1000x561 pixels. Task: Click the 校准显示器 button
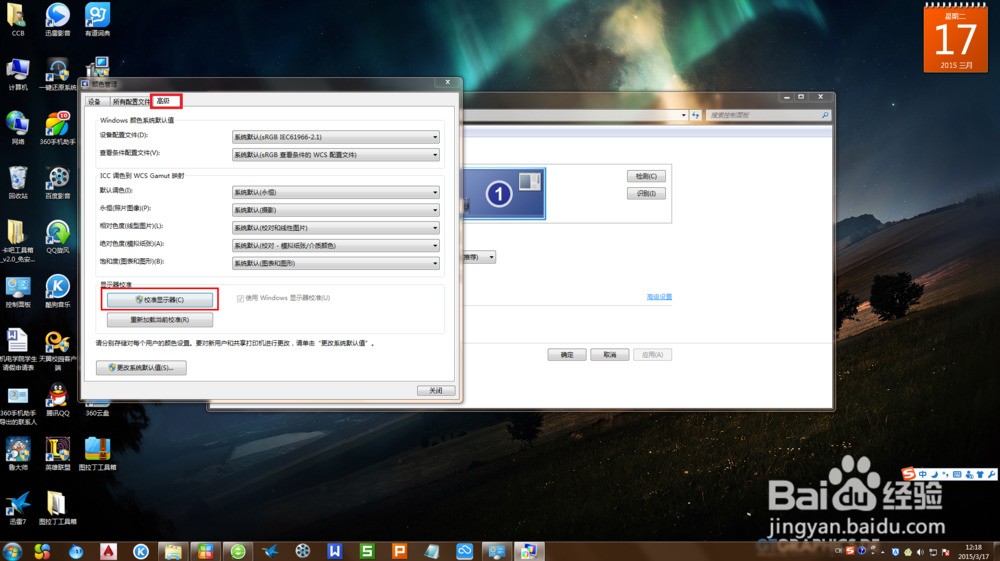coord(160,300)
